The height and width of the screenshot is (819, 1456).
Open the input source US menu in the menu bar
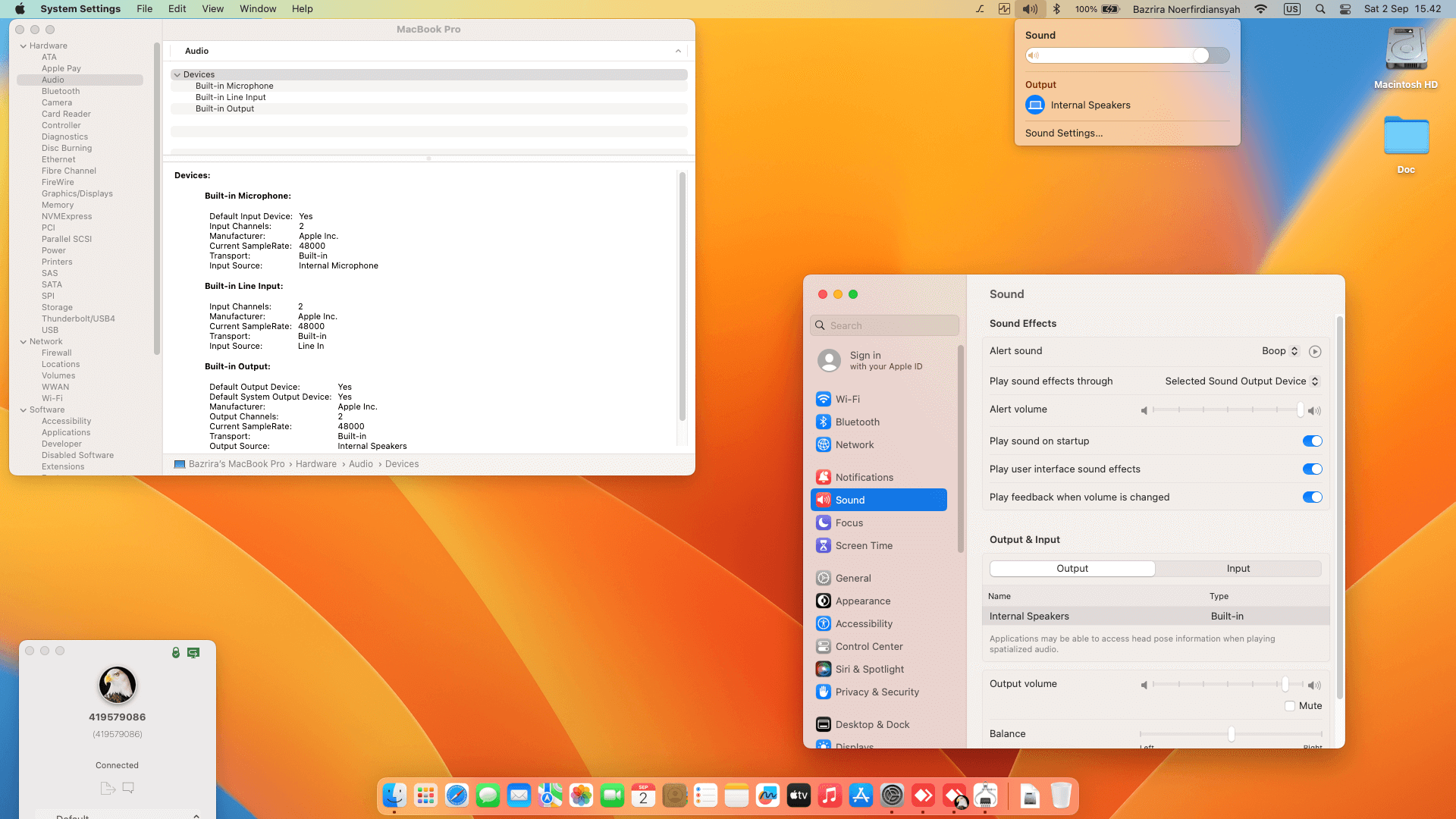click(1292, 9)
